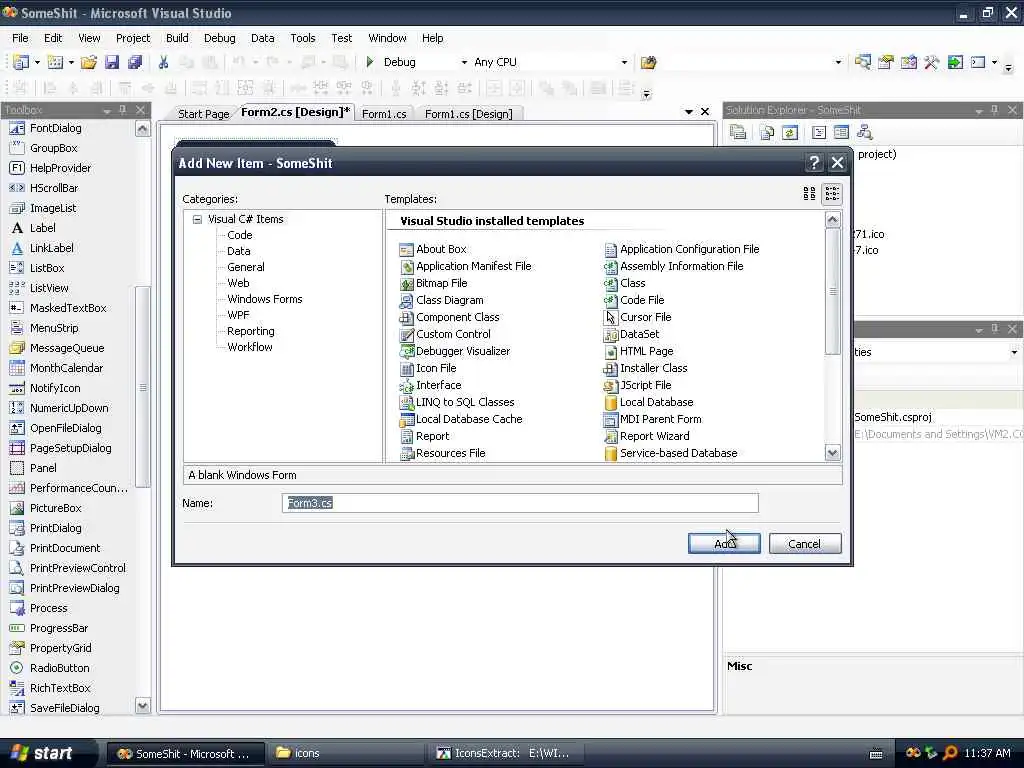The height and width of the screenshot is (768, 1024).
Task: Open the IconsExtract taskbar button
Action: tap(504, 753)
